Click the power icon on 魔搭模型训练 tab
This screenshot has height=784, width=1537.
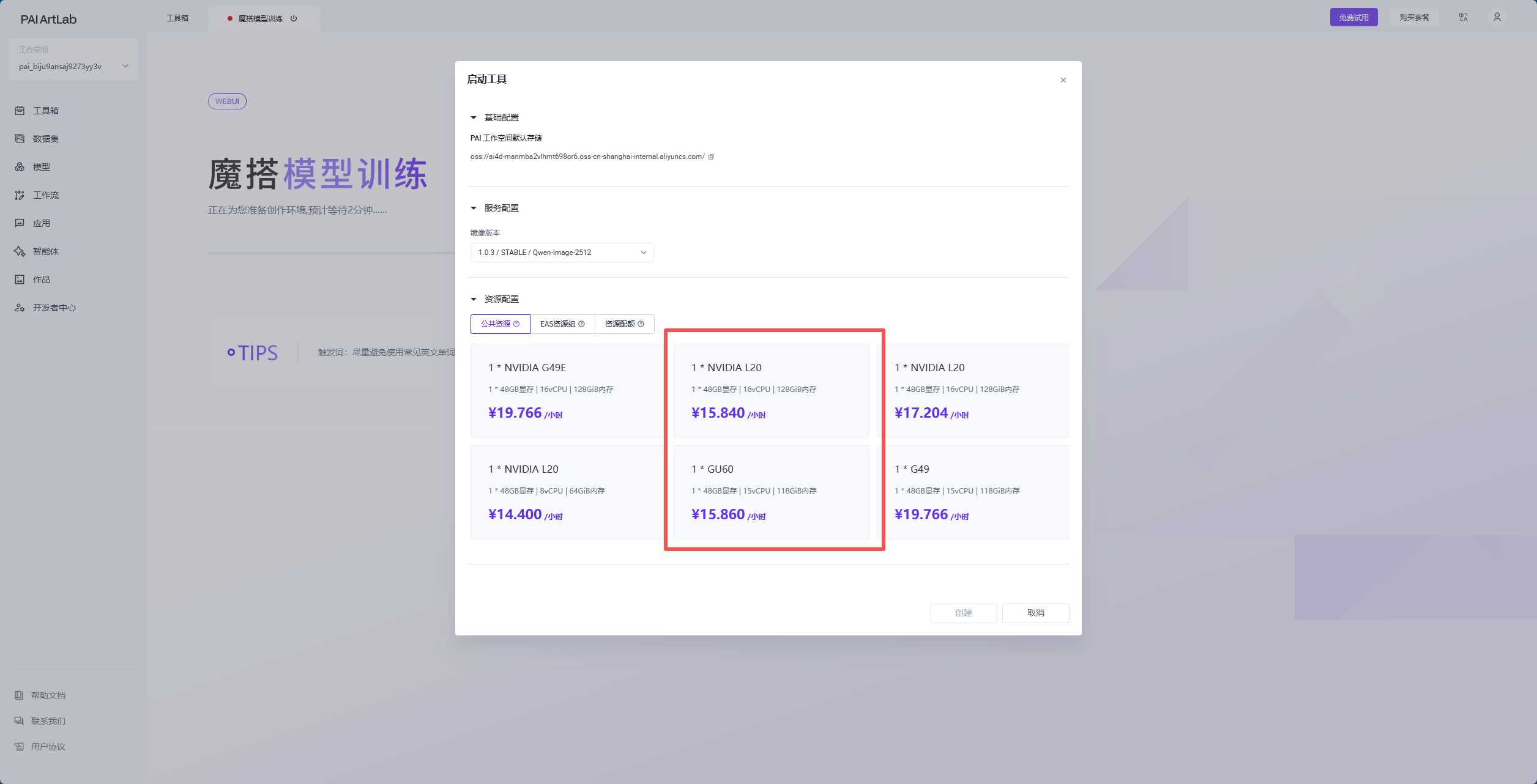coord(294,18)
